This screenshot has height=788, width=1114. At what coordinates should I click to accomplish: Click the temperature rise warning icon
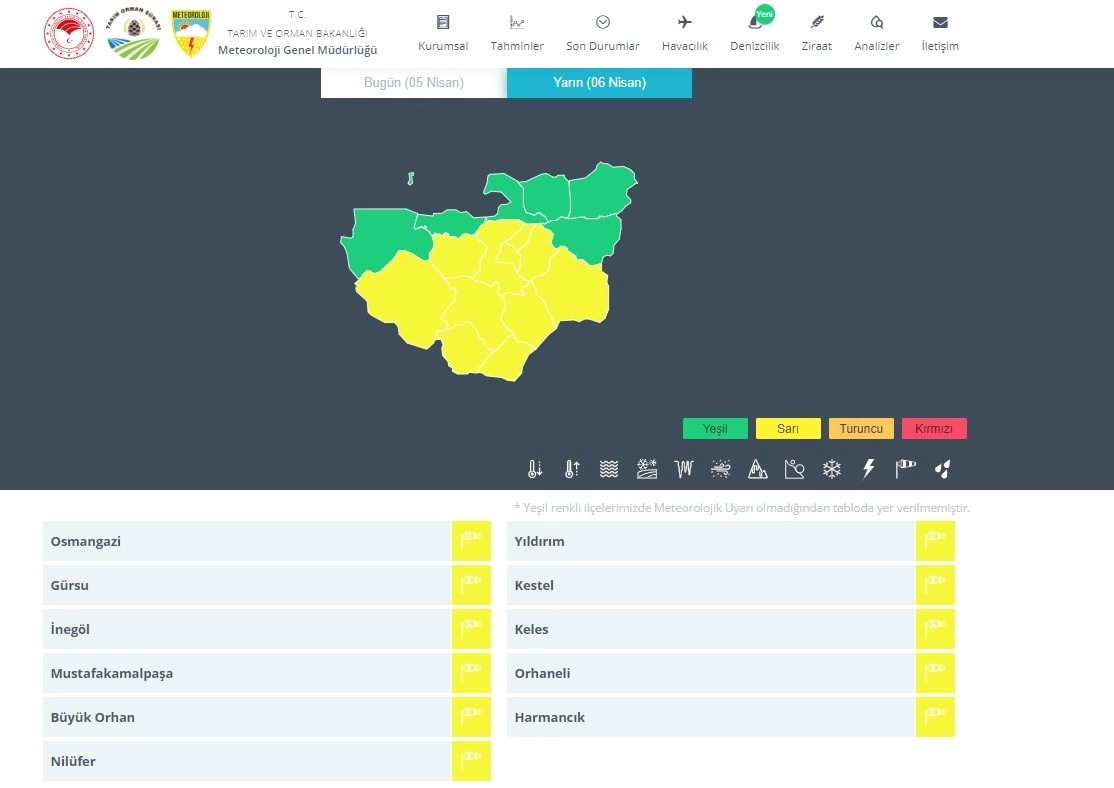pos(572,469)
